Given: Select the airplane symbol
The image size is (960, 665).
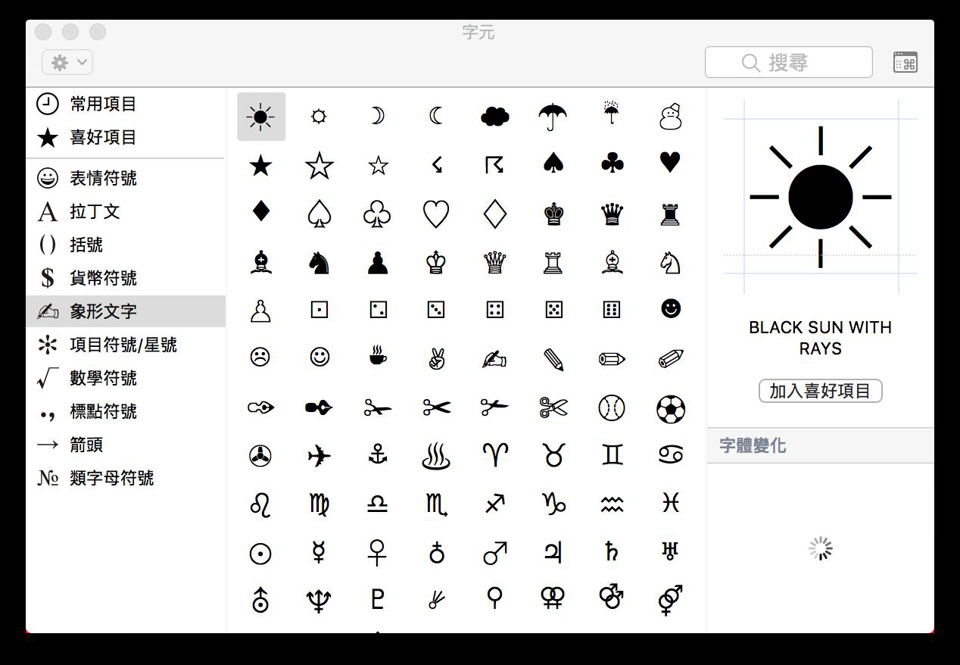Looking at the screenshot, I should point(319,456).
